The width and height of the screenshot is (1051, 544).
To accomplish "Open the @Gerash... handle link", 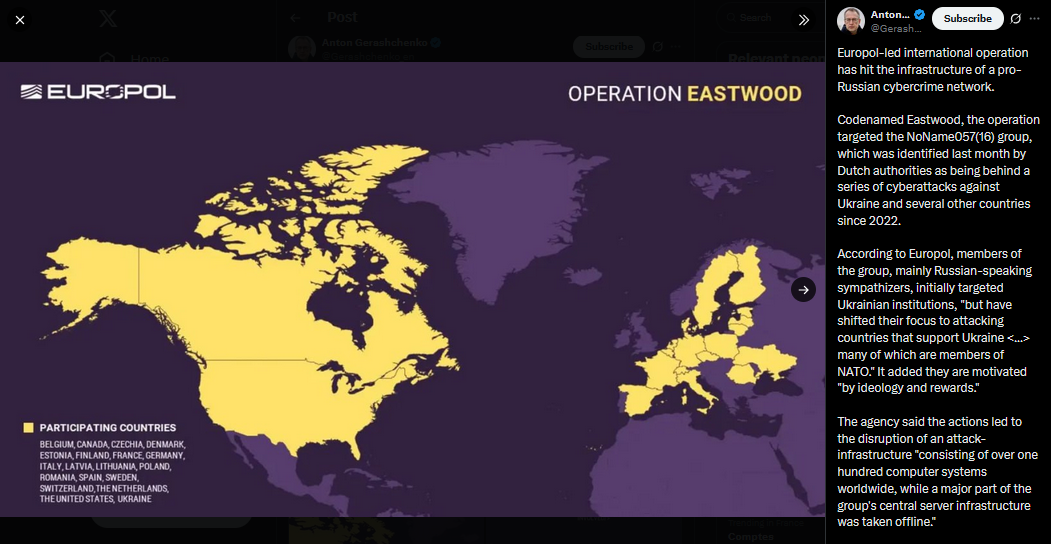I will pos(897,28).
